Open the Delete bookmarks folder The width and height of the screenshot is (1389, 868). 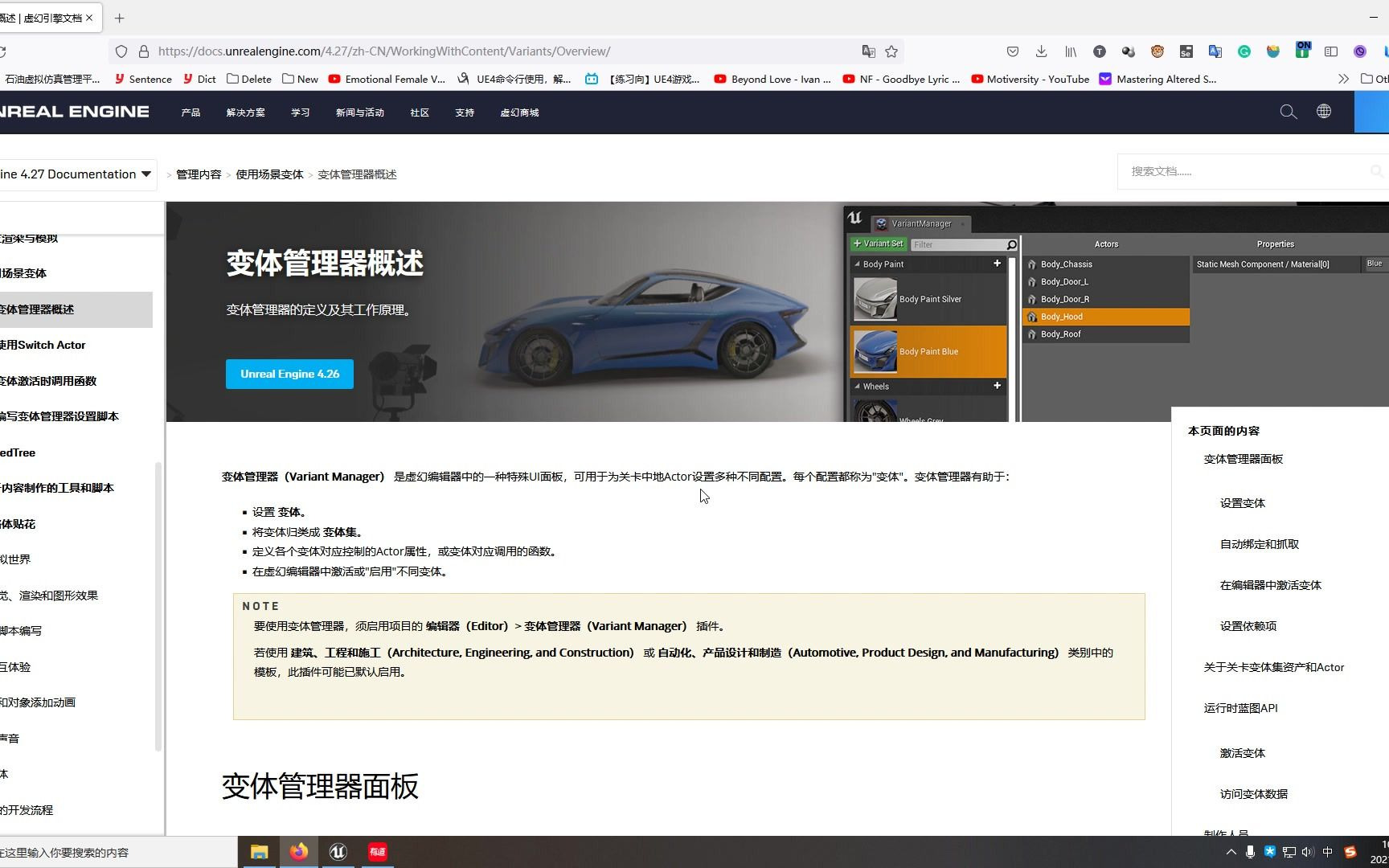(x=249, y=79)
